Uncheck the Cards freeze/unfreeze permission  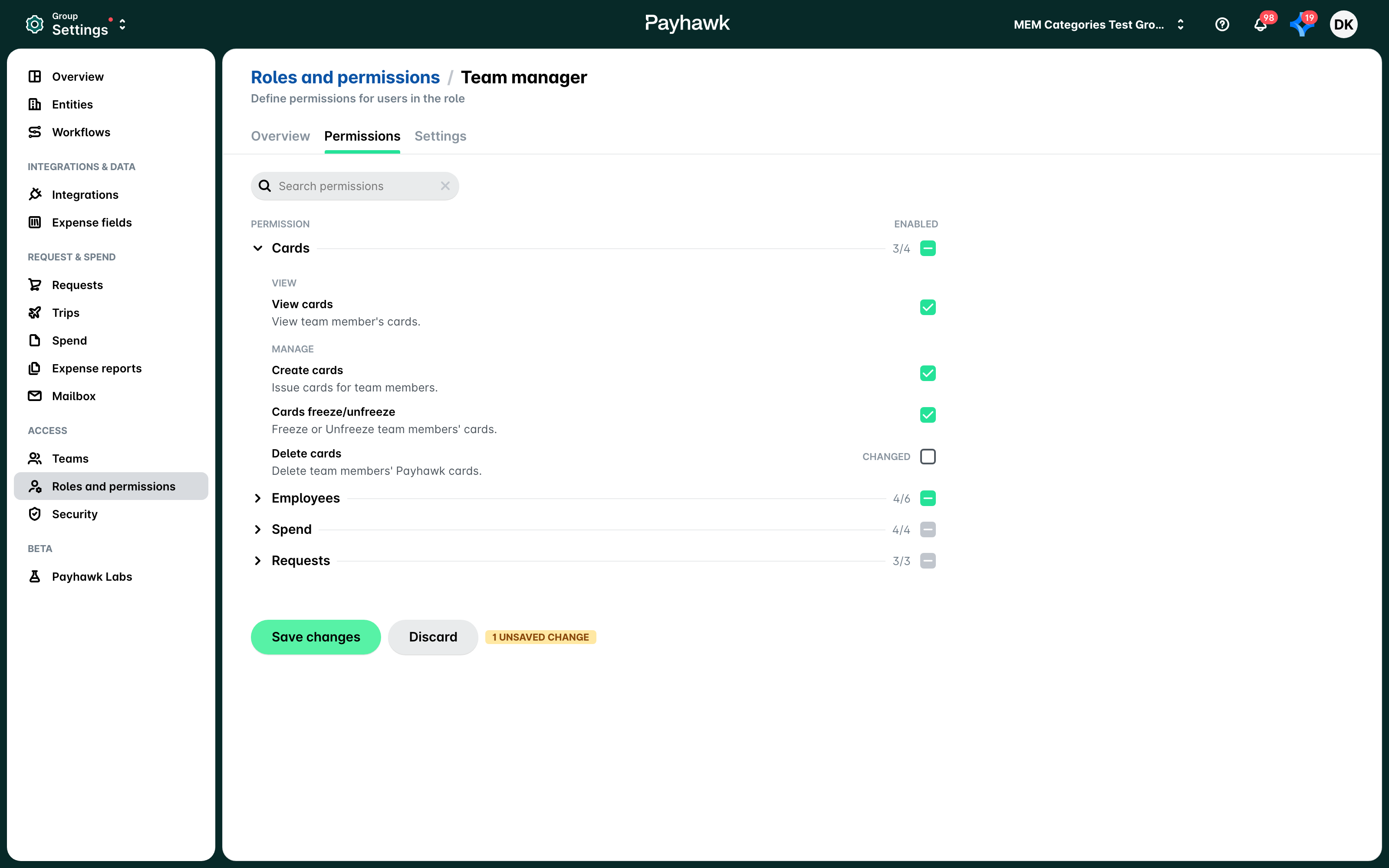coord(928,414)
